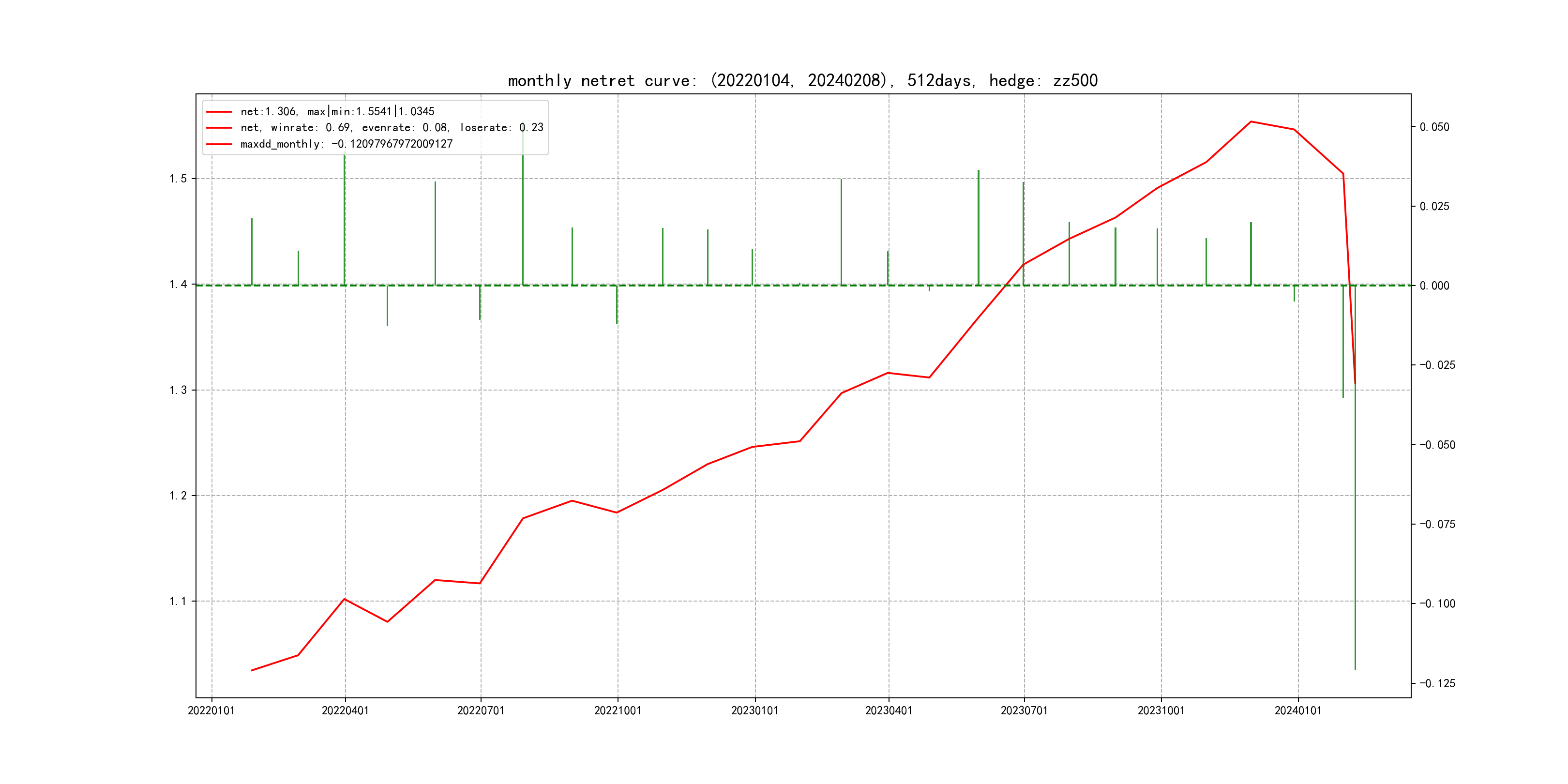Click the 20231001 x-axis tick label
Screen dimensions: 1568x784
click(x=1161, y=711)
